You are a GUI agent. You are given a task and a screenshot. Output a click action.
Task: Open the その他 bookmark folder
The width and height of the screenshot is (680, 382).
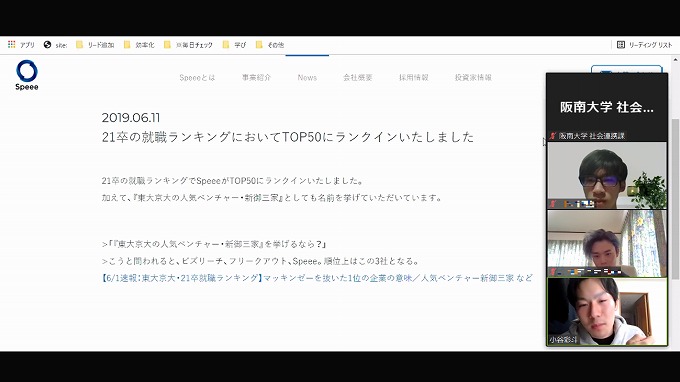pyautogui.click(x=270, y=45)
